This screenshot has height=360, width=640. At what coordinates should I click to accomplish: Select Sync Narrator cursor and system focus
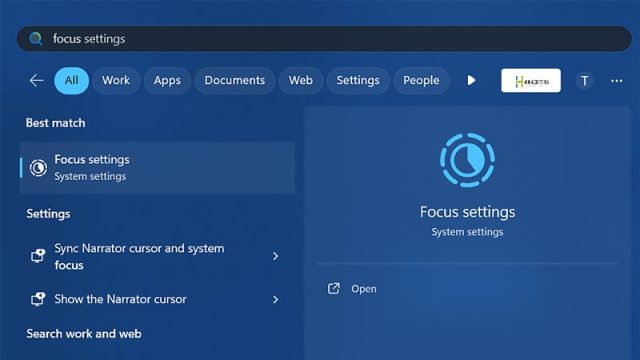click(157, 256)
